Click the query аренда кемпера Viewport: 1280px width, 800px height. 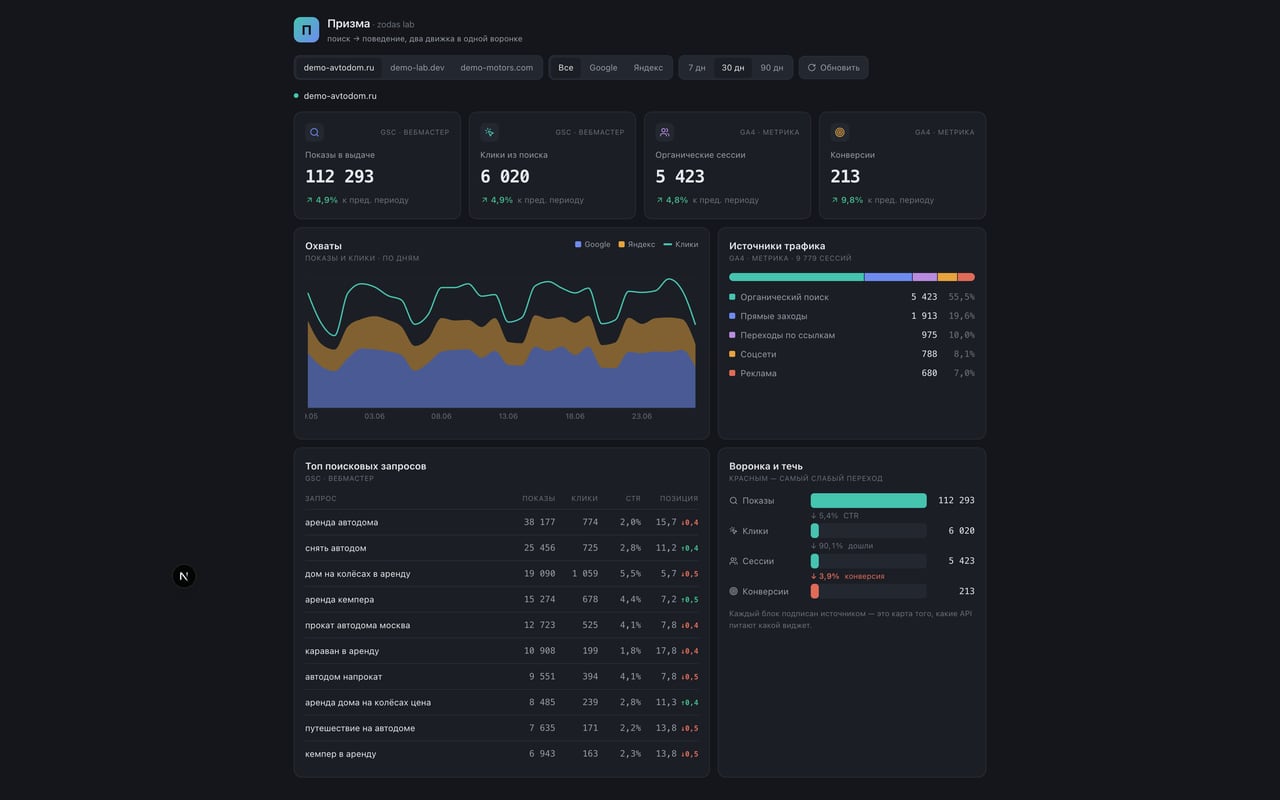click(x=339, y=599)
